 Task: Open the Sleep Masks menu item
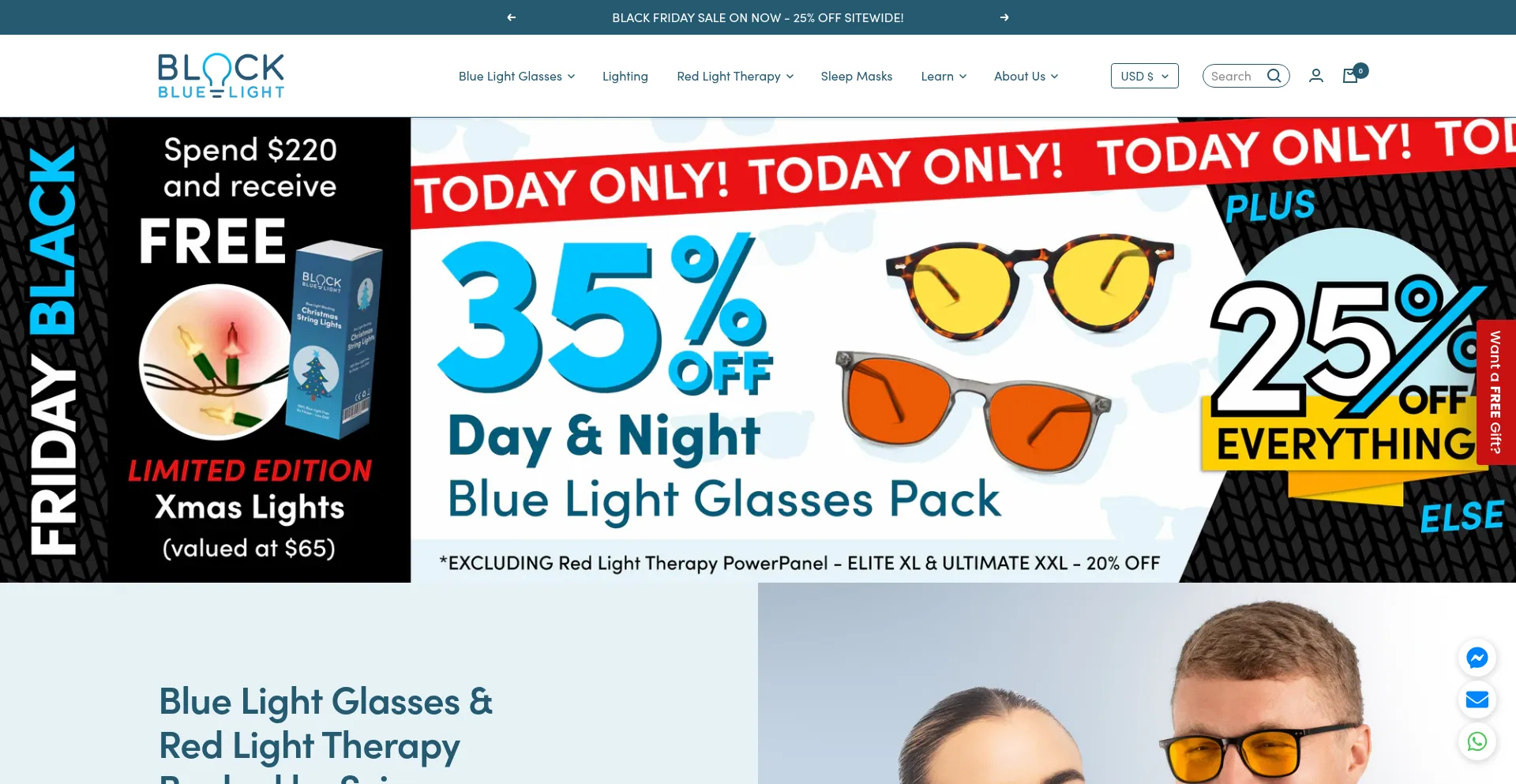pyautogui.click(x=857, y=76)
